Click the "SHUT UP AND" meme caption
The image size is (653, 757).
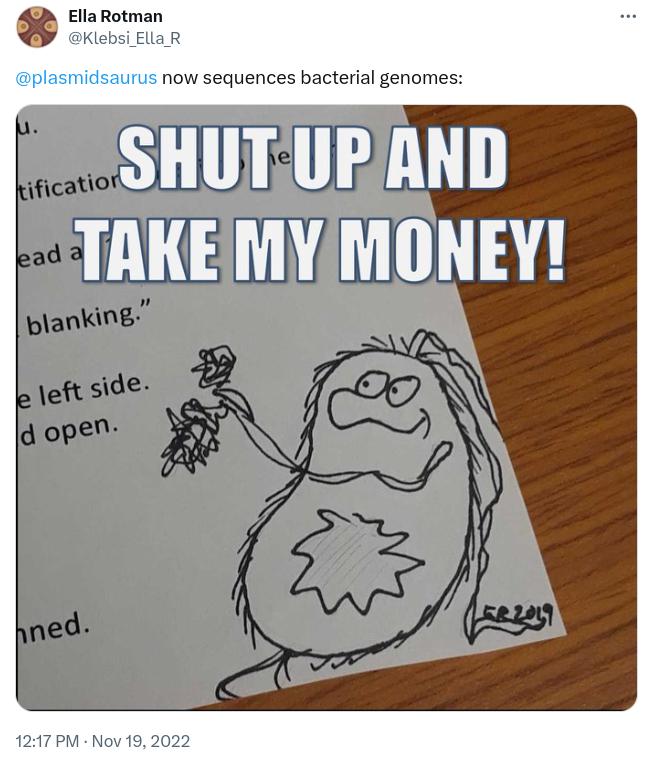313,158
